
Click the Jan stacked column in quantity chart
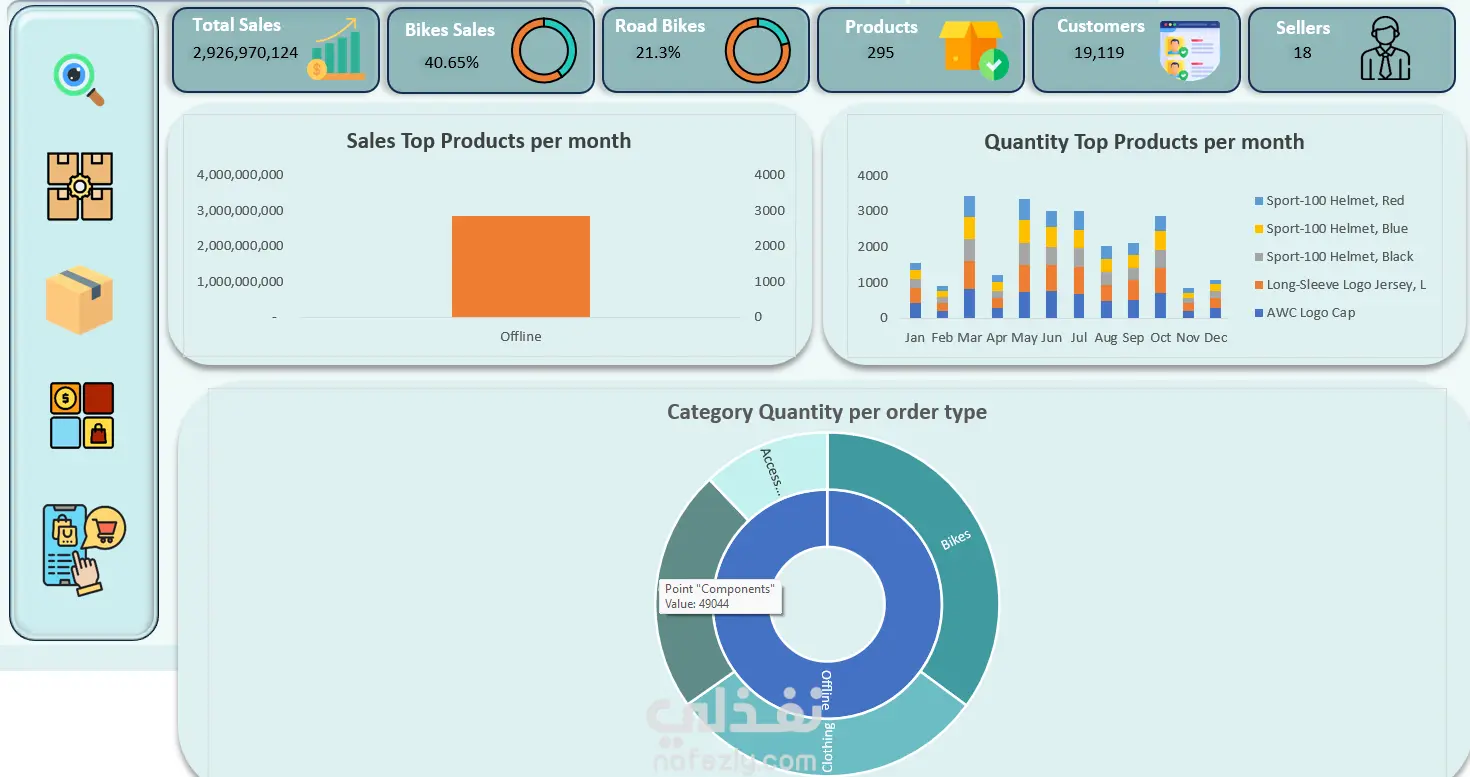[915, 291]
